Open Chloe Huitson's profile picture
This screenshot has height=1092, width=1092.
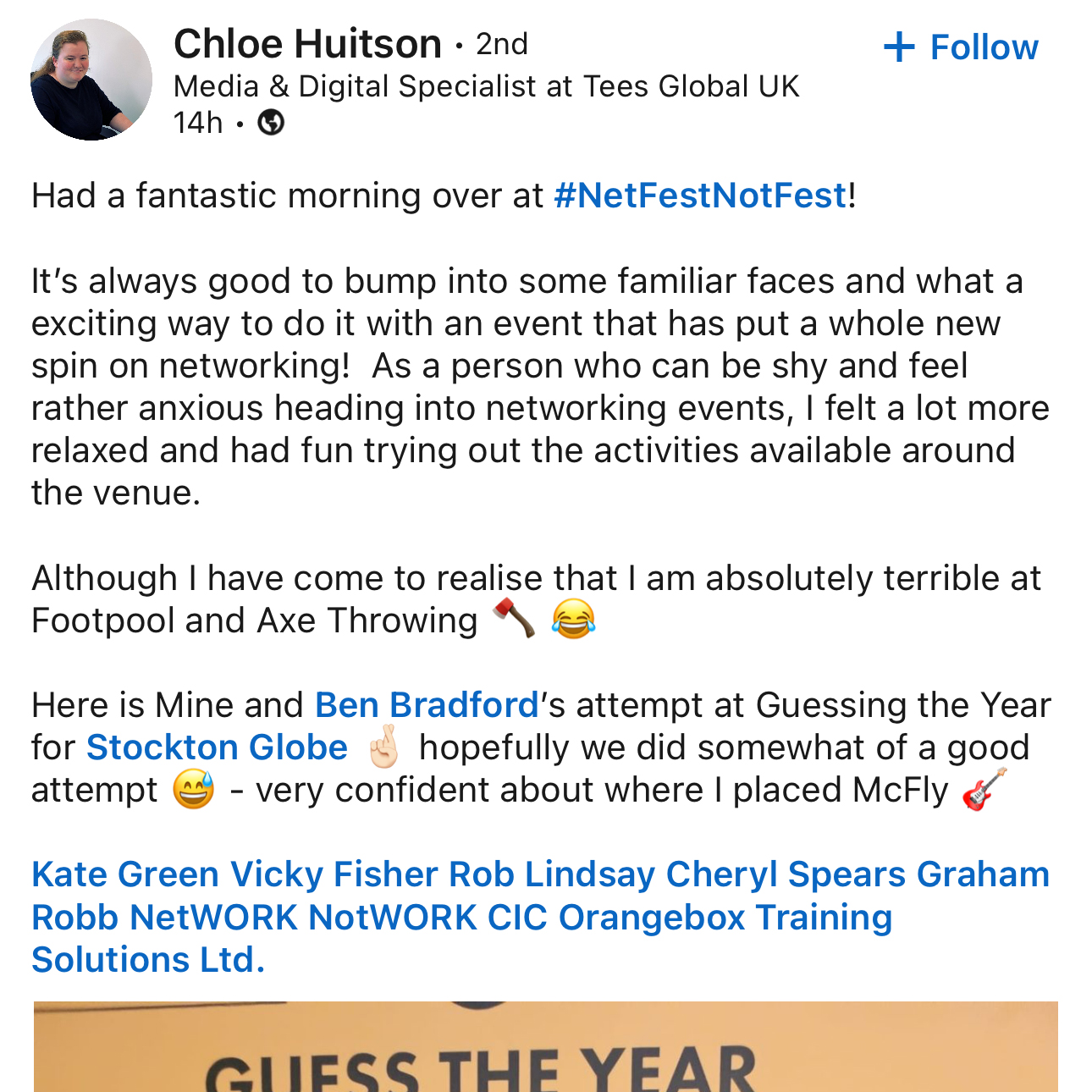pos(91,80)
